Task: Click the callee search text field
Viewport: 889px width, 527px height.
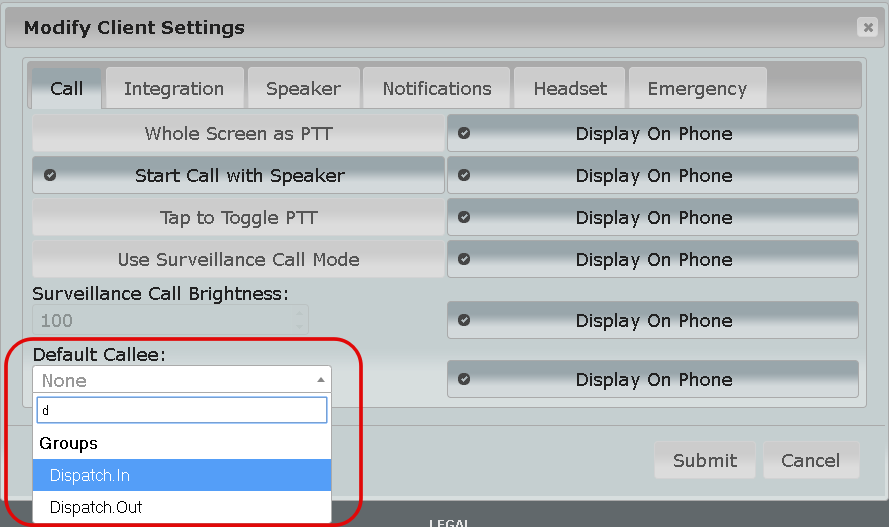Action: [x=182, y=410]
